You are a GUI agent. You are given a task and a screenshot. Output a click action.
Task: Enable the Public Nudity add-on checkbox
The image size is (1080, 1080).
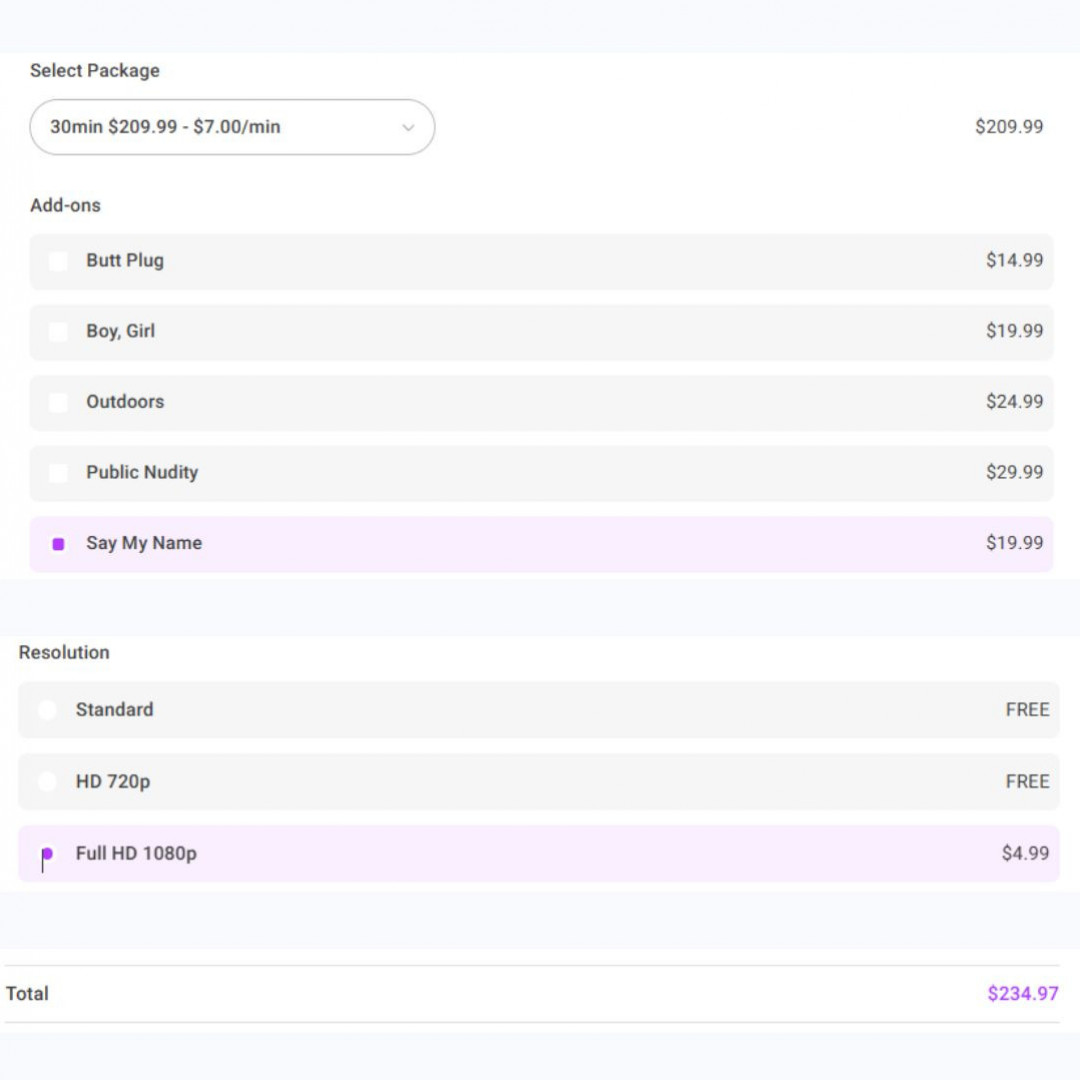[x=58, y=473]
